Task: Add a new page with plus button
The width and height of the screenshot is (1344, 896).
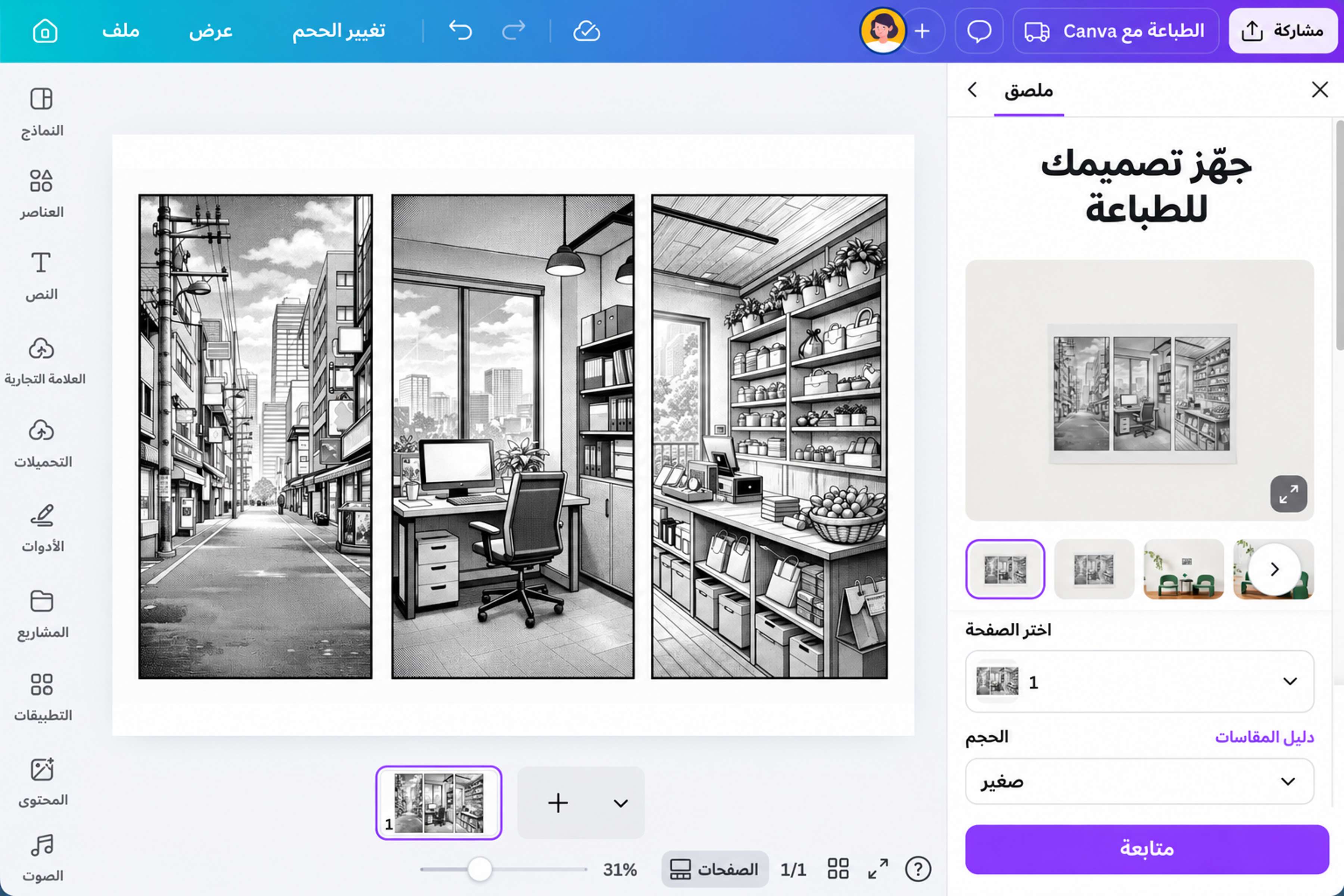Action: tap(558, 803)
